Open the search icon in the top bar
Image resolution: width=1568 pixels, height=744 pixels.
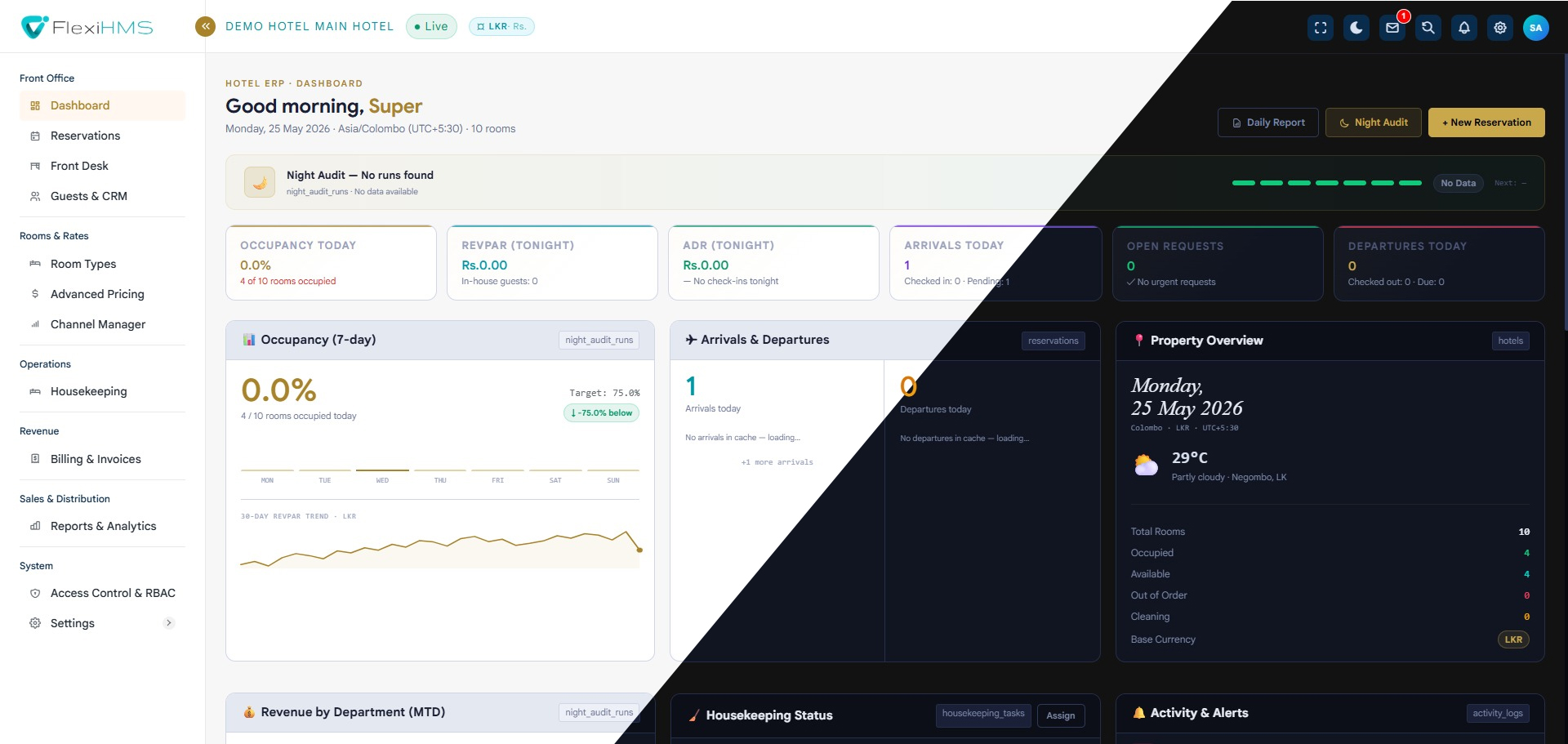coord(1428,28)
